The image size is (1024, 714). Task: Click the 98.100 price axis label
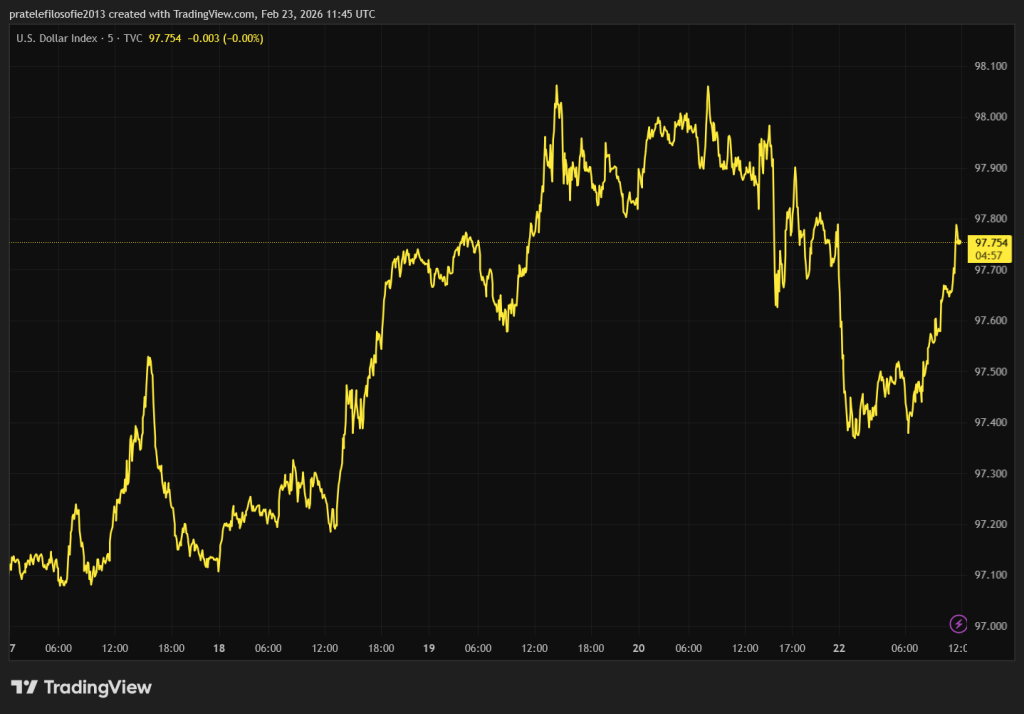coord(990,66)
